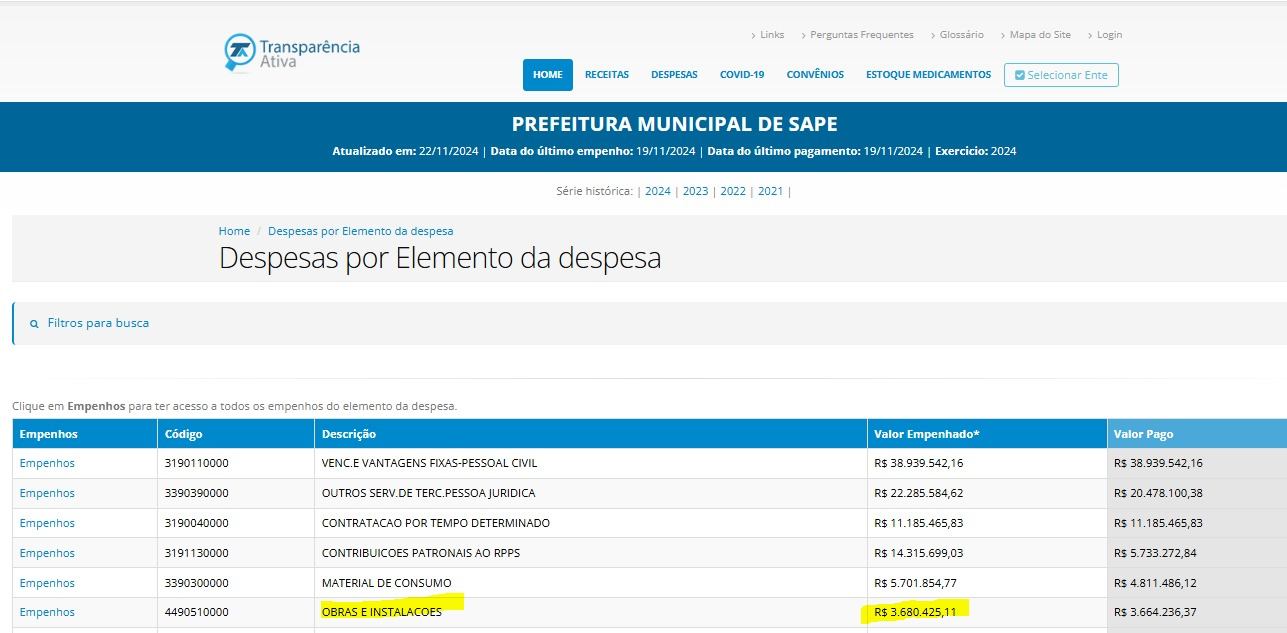This screenshot has height=633, width=1287.
Task: Click the PREFEITURA MUNICIPAL DE SAPE heading
Action: point(675,125)
